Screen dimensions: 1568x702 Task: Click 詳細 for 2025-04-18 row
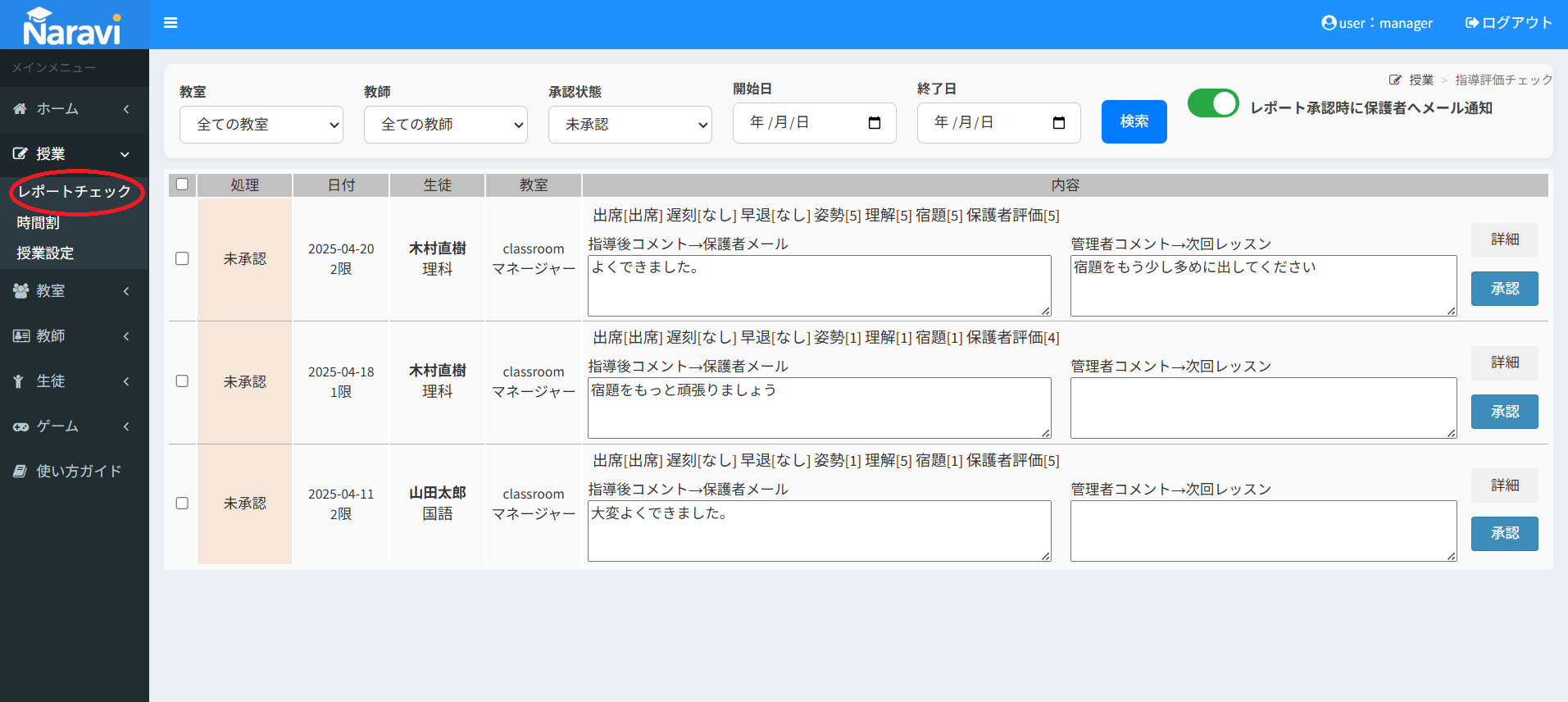[1505, 362]
